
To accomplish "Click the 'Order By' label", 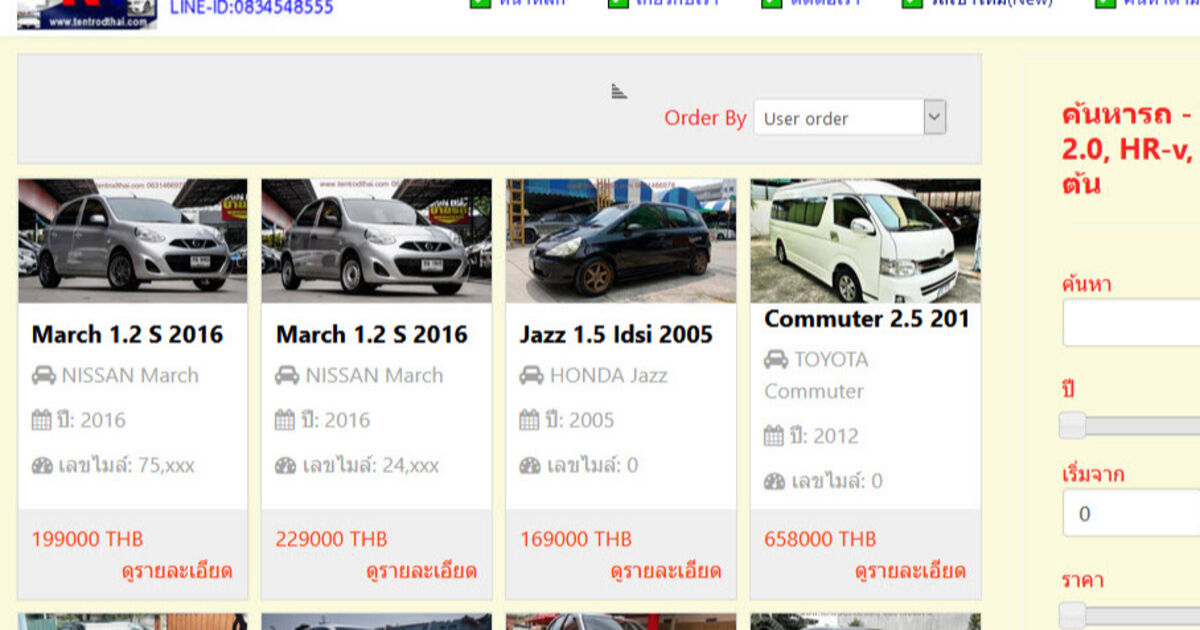I will click(705, 118).
